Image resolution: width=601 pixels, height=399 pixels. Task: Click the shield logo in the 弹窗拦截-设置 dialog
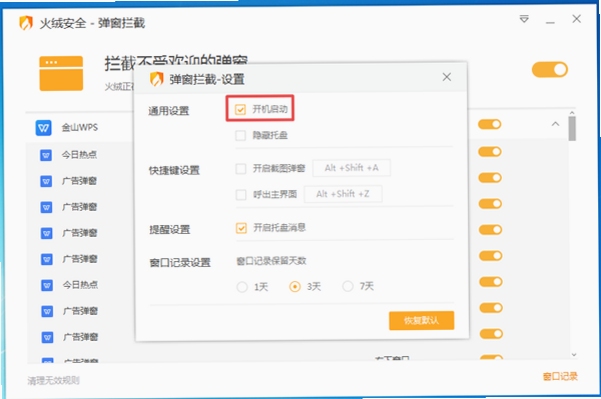pyautogui.click(x=156, y=79)
